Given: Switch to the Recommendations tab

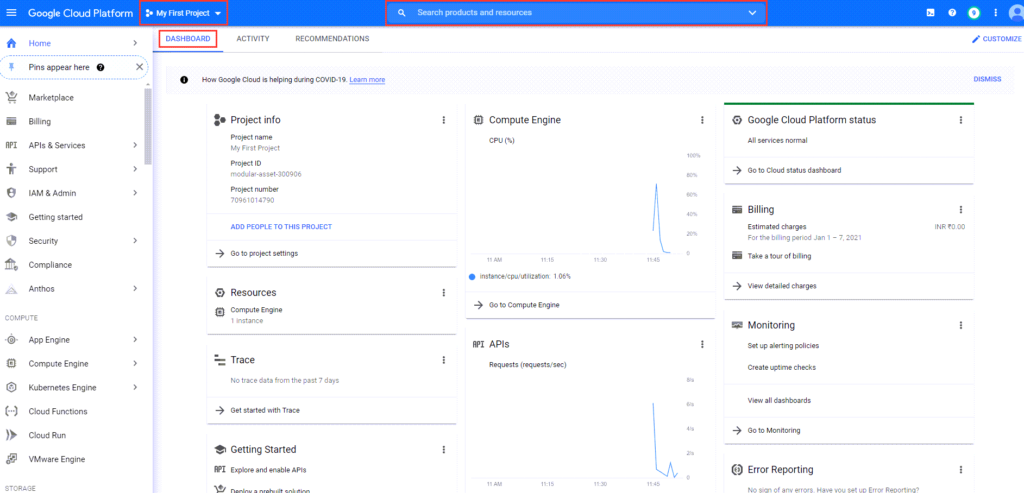Looking at the screenshot, I should click(x=332, y=39).
